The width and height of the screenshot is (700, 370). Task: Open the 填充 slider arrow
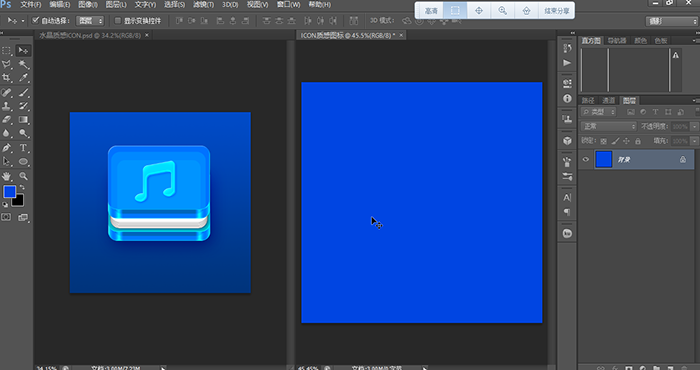[694, 141]
